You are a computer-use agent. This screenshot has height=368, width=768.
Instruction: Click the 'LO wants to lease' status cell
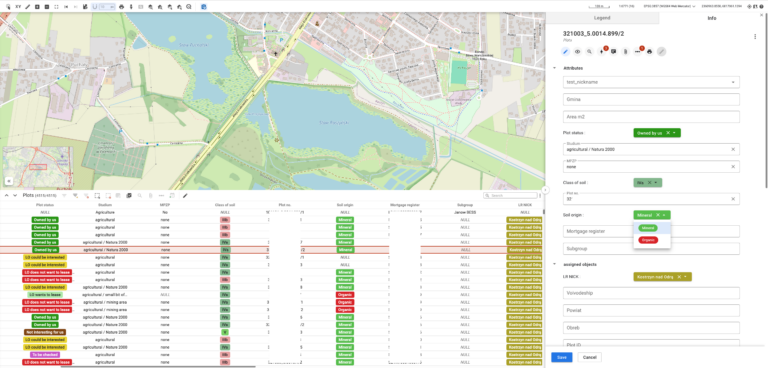pos(45,295)
